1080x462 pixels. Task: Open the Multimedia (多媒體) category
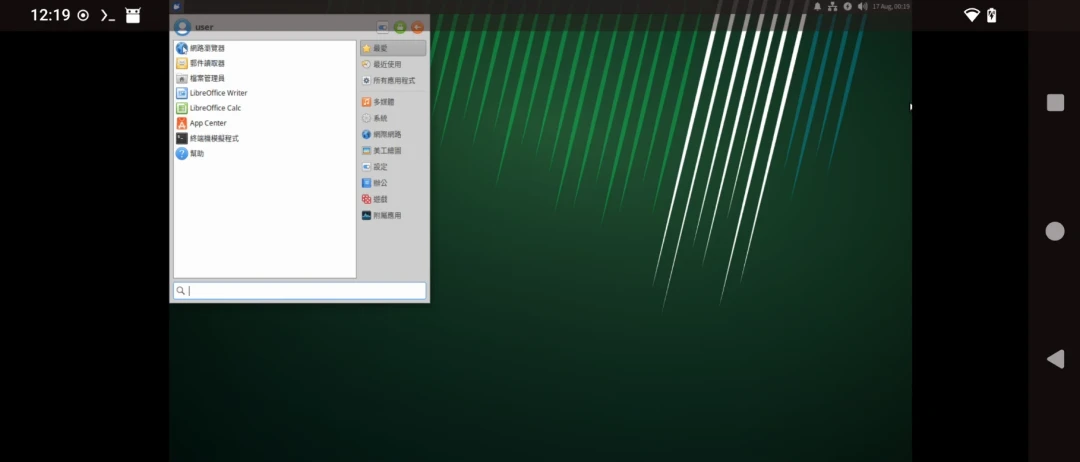(x=384, y=102)
